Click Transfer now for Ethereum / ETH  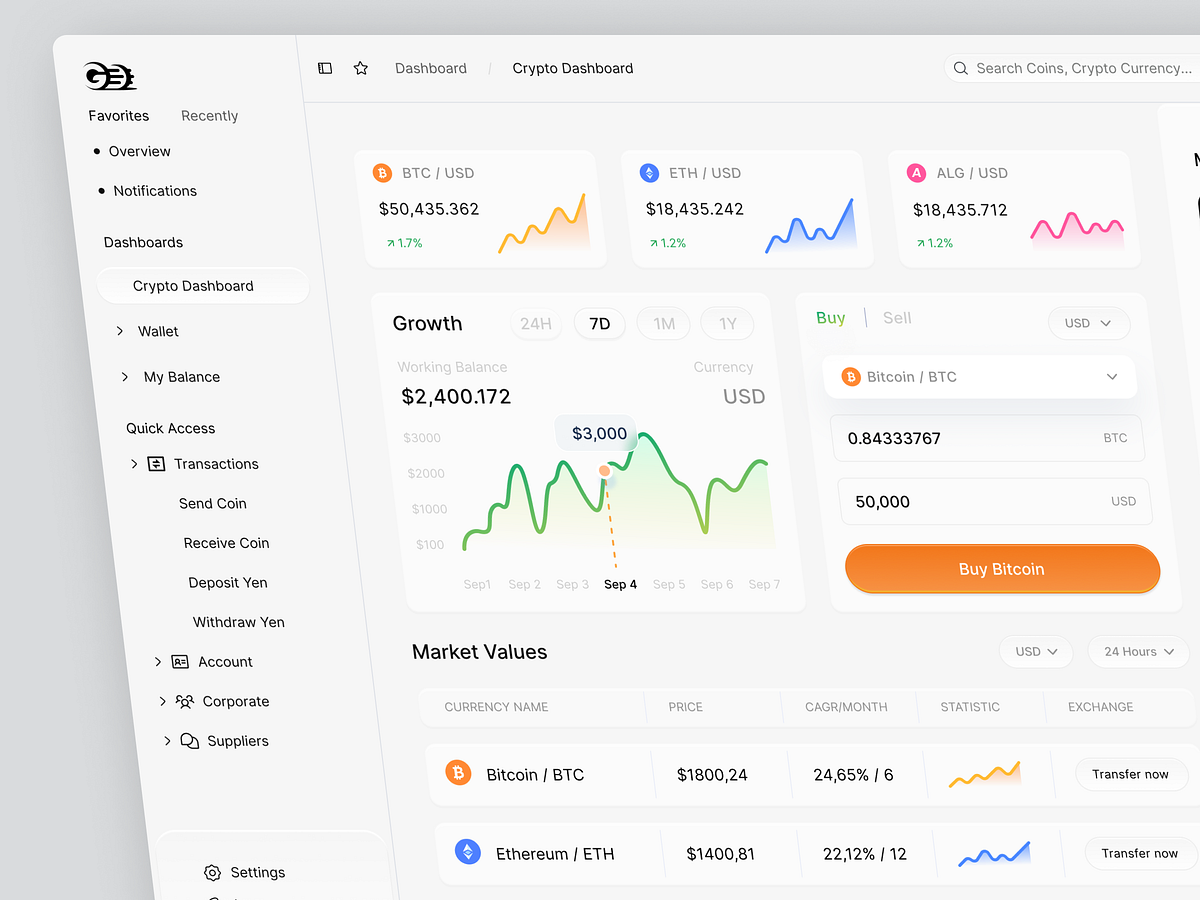click(1139, 853)
